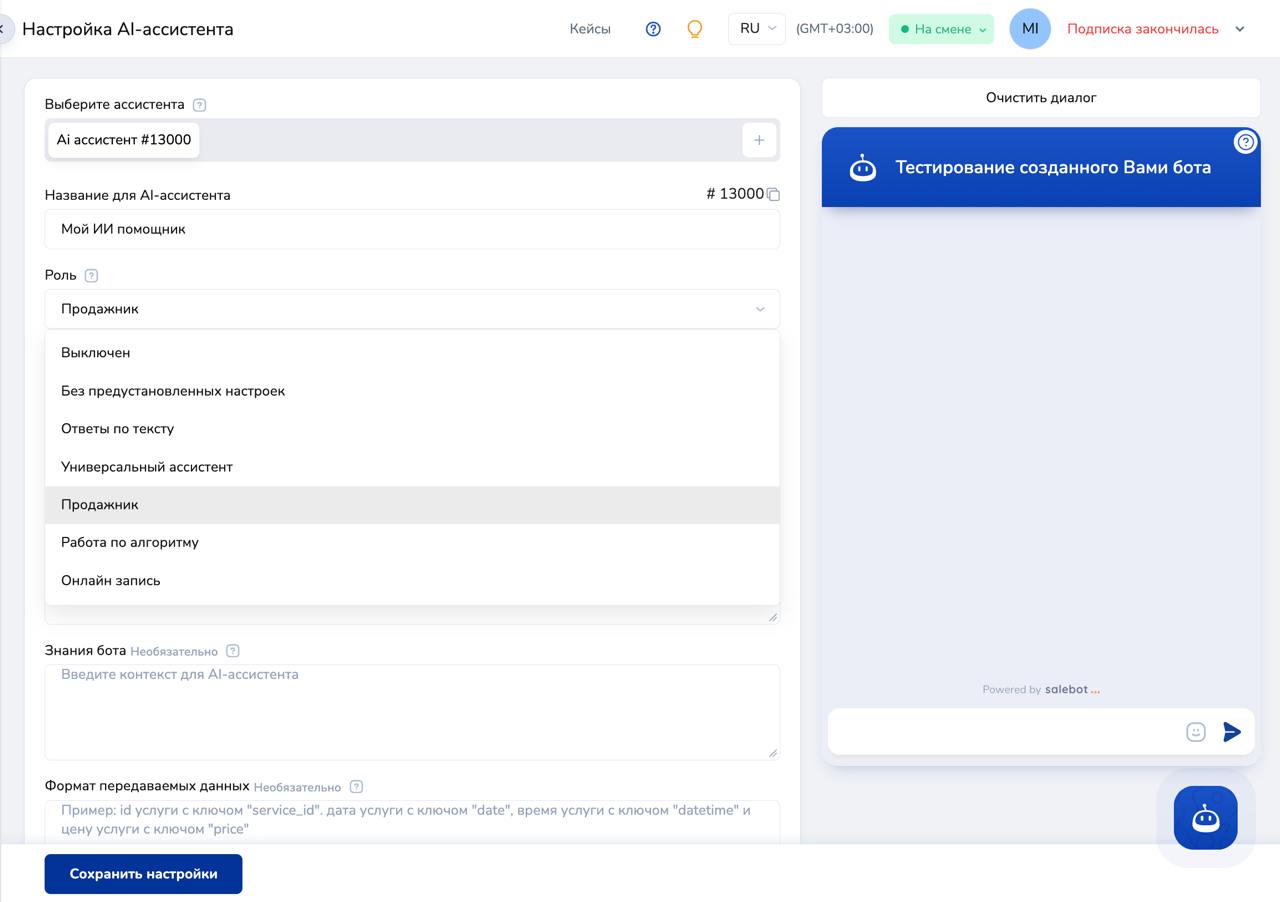Select the Без предустановленных настроек option
1280x902 pixels.
(x=412, y=391)
